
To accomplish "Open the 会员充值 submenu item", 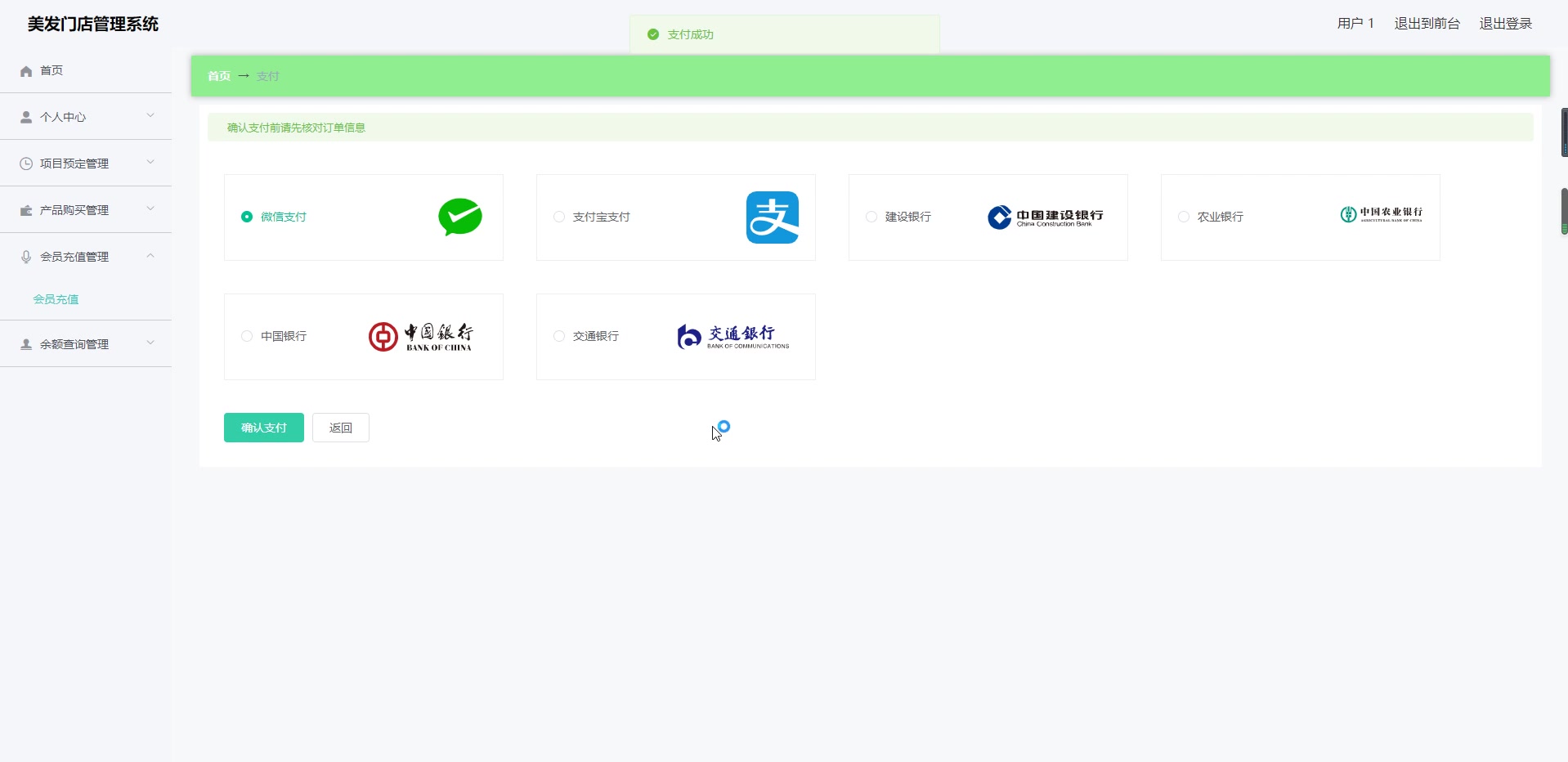I will coord(56,299).
